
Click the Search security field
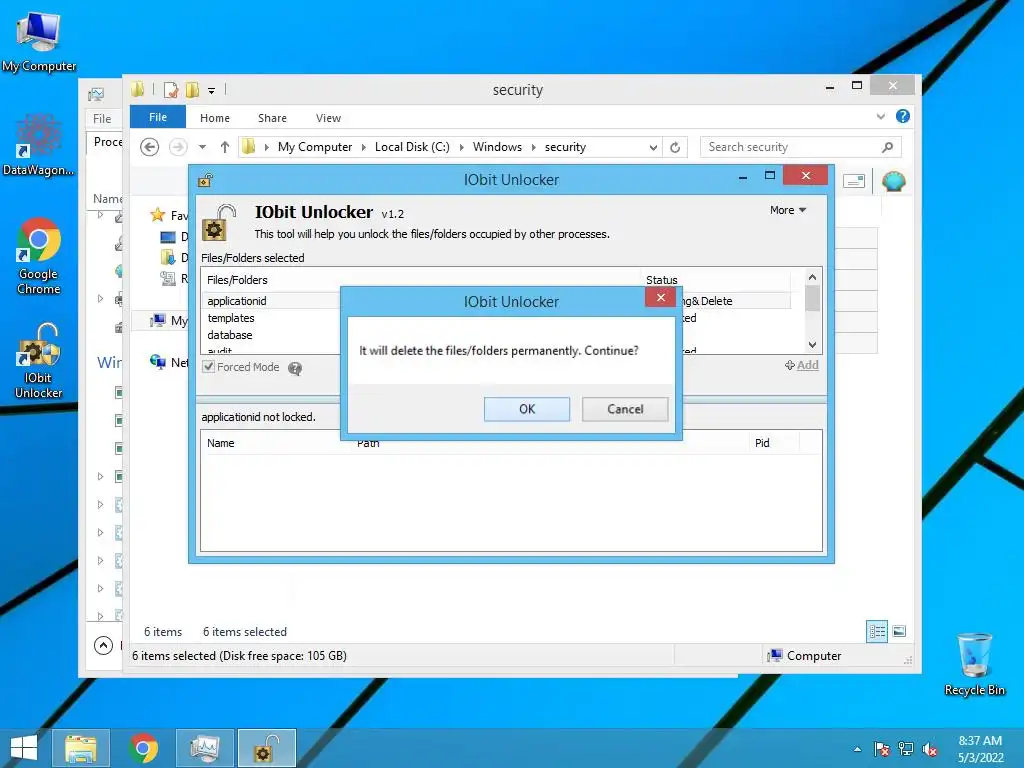click(x=790, y=147)
